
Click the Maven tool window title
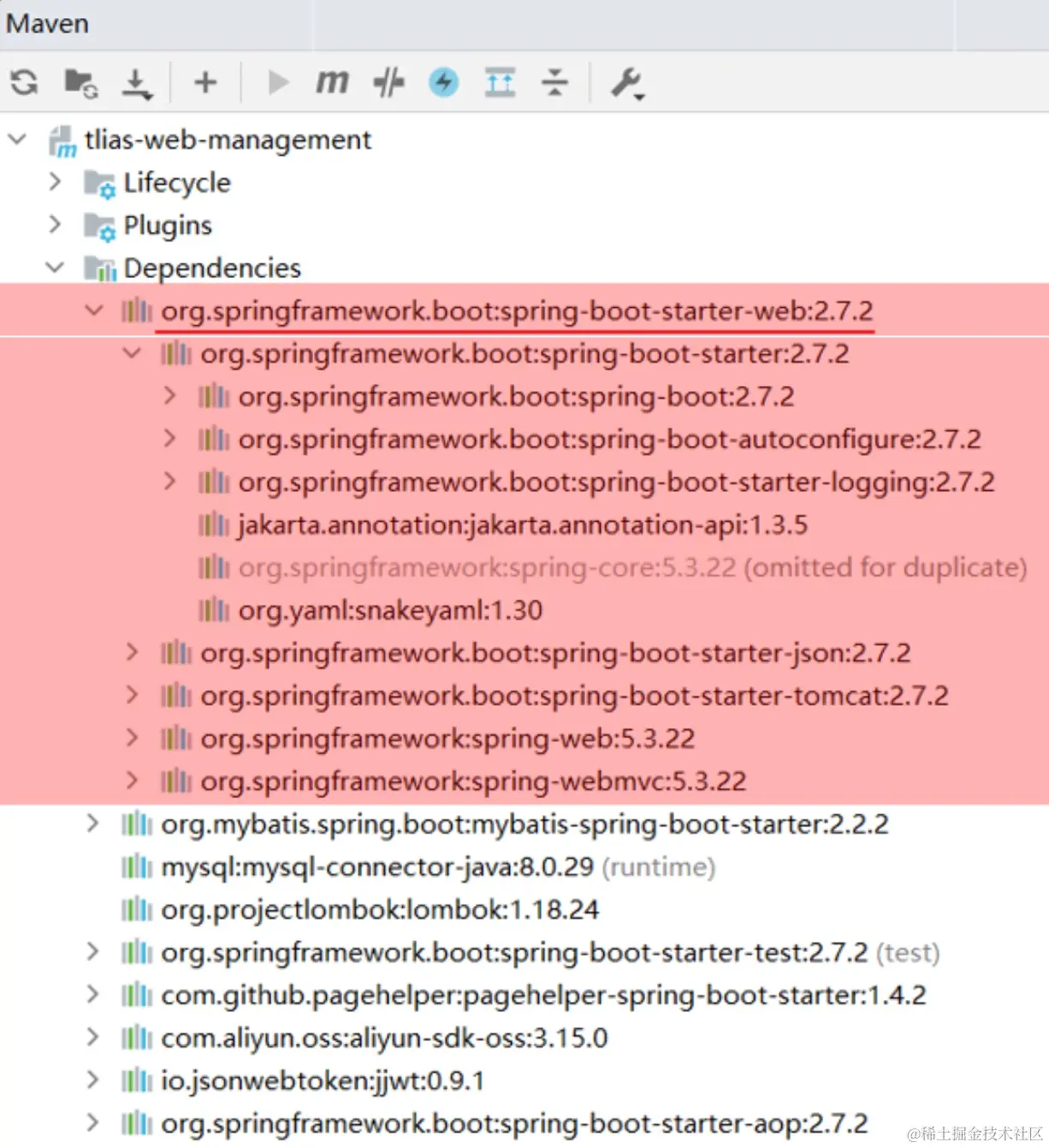coord(47,23)
